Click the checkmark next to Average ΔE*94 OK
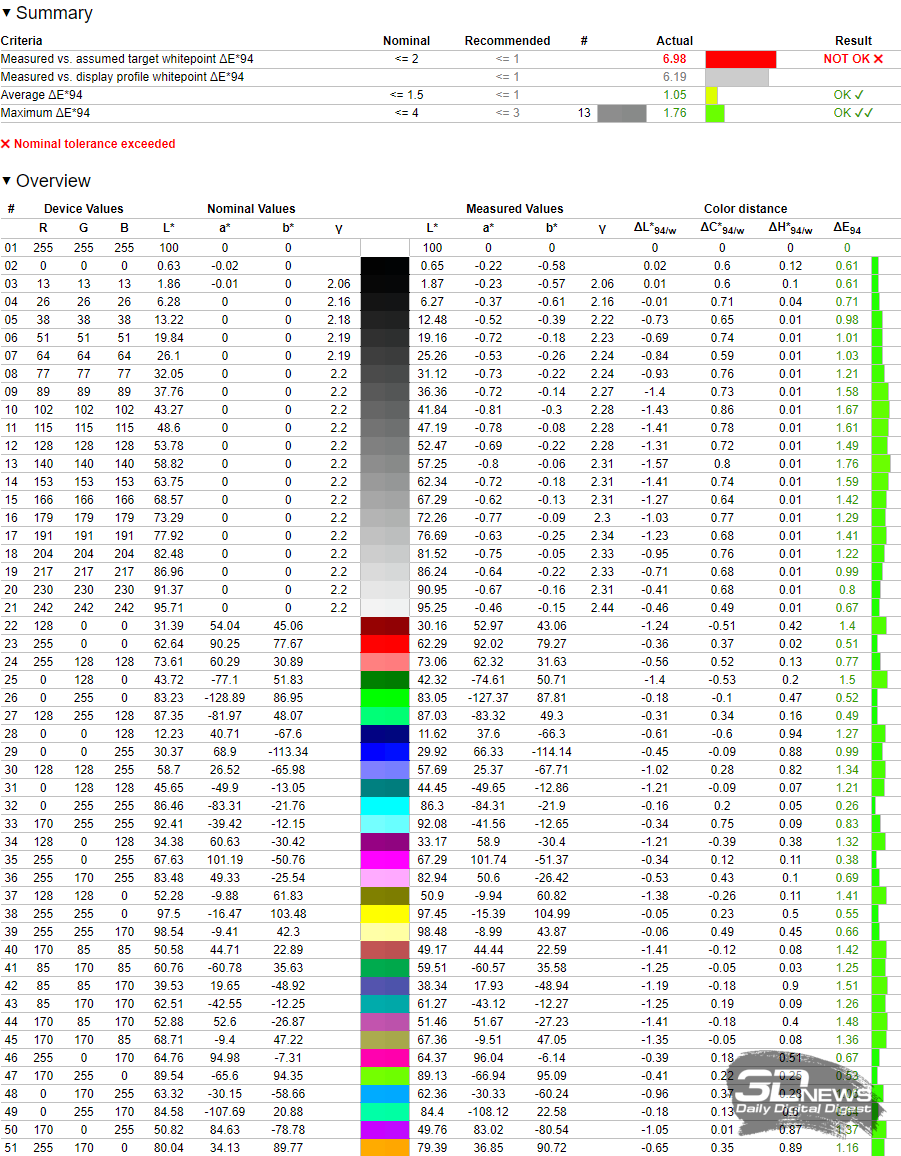 [860, 95]
